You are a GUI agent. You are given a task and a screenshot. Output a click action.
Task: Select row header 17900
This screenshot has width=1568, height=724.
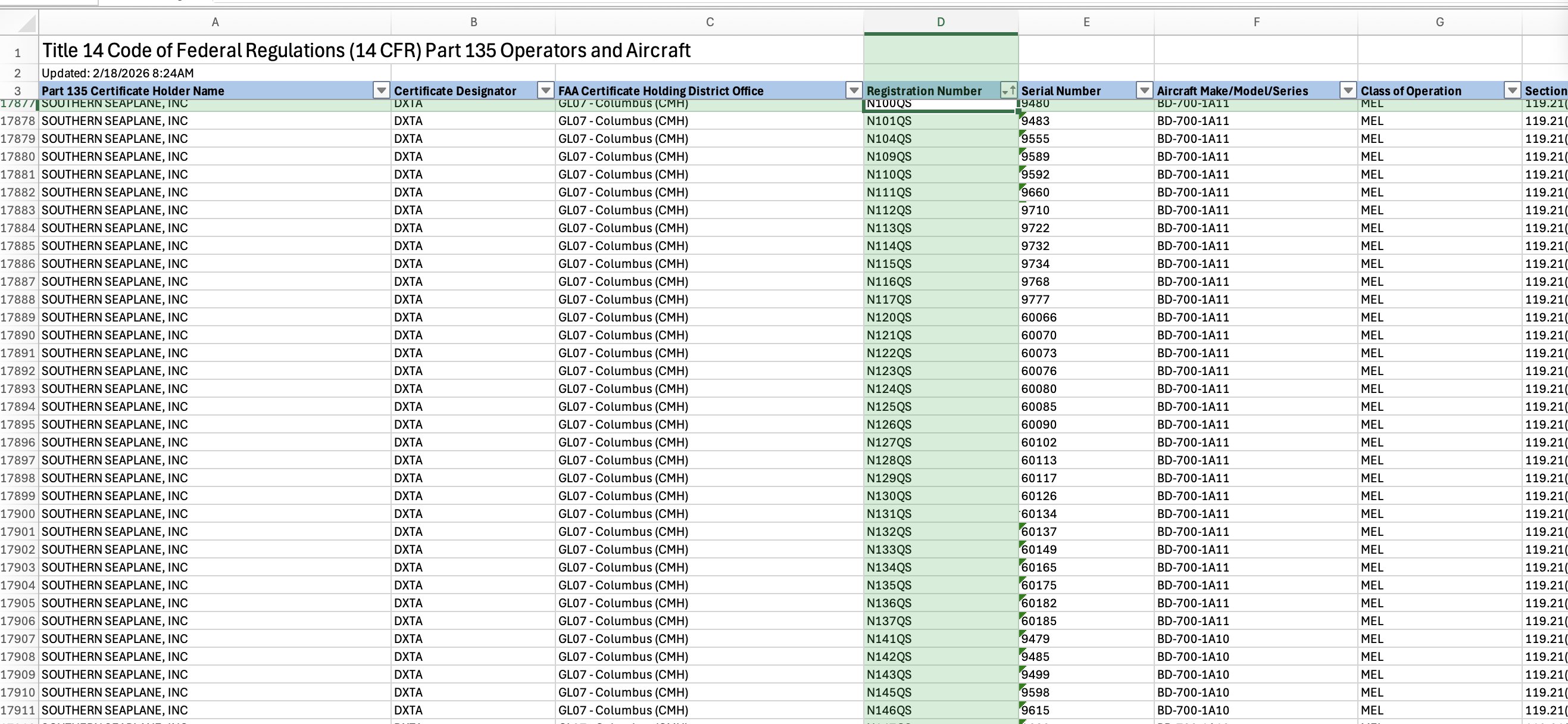pyautogui.click(x=18, y=513)
